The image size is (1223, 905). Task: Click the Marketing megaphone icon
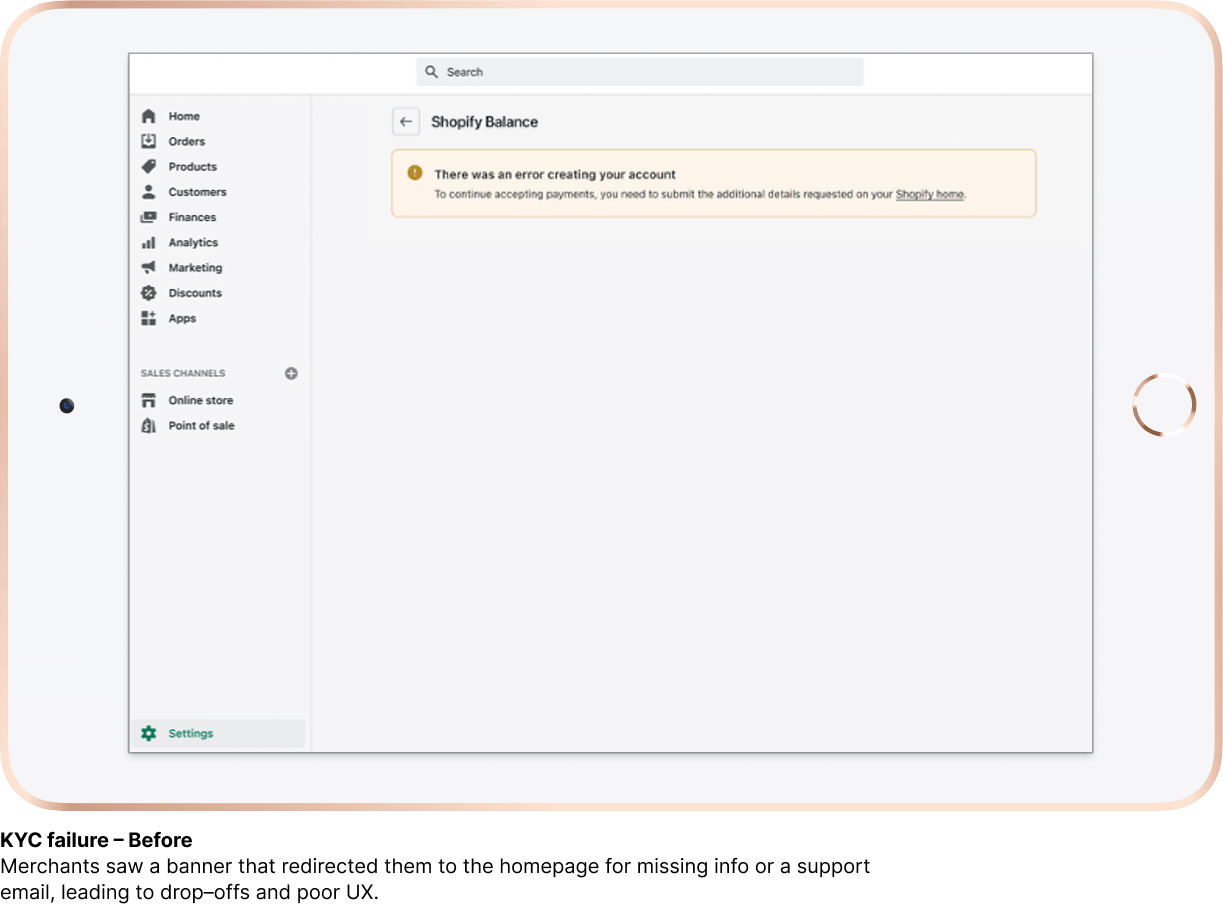(x=149, y=267)
